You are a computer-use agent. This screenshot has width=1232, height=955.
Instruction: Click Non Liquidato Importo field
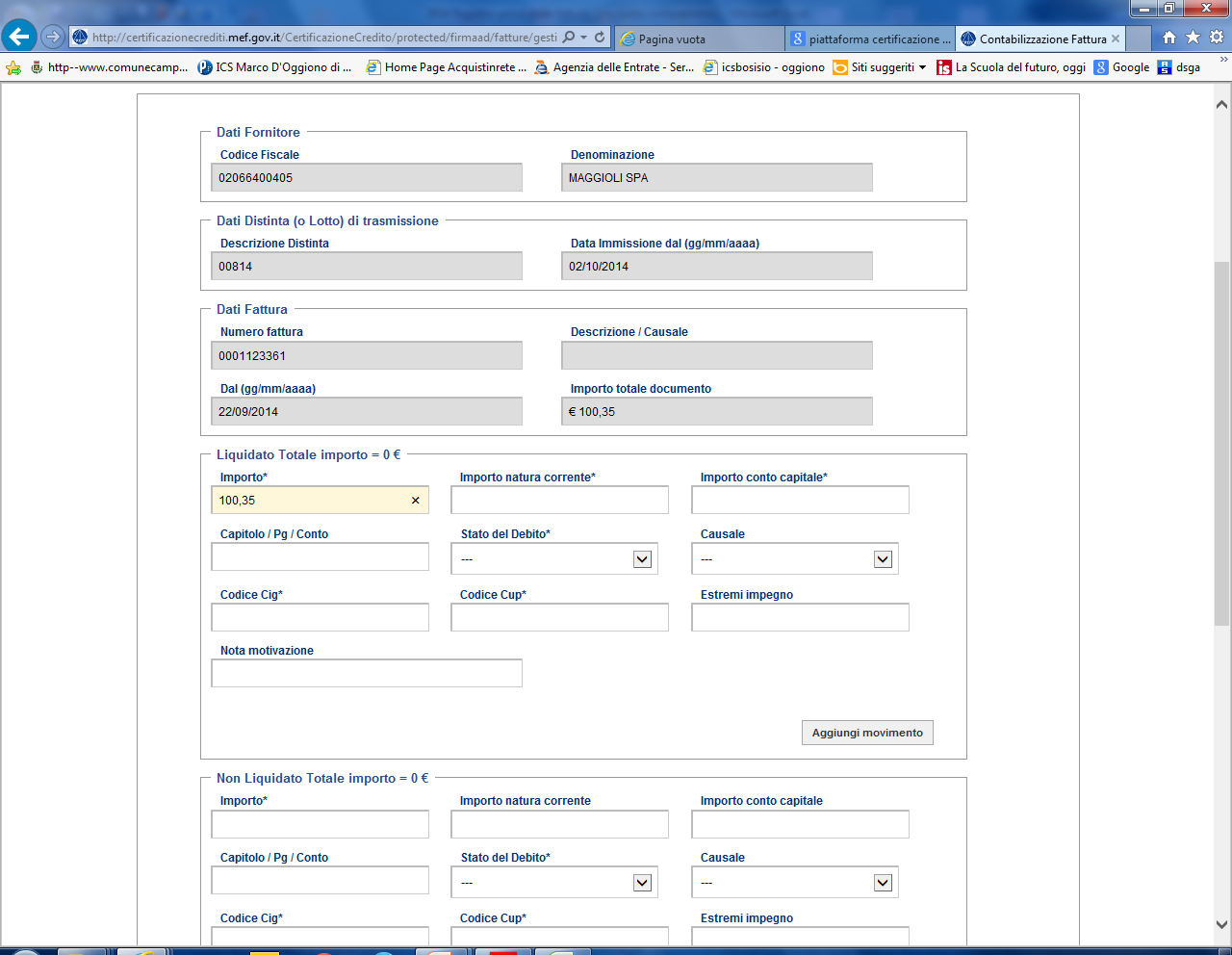click(x=320, y=824)
